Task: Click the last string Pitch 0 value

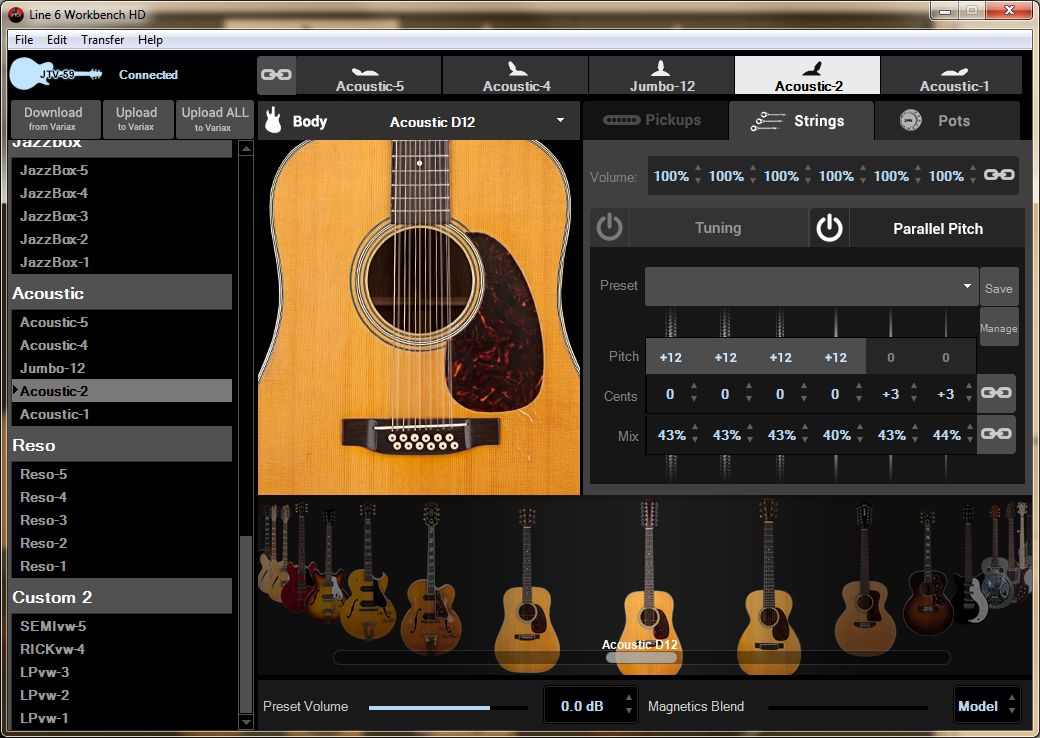Action: (x=945, y=357)
